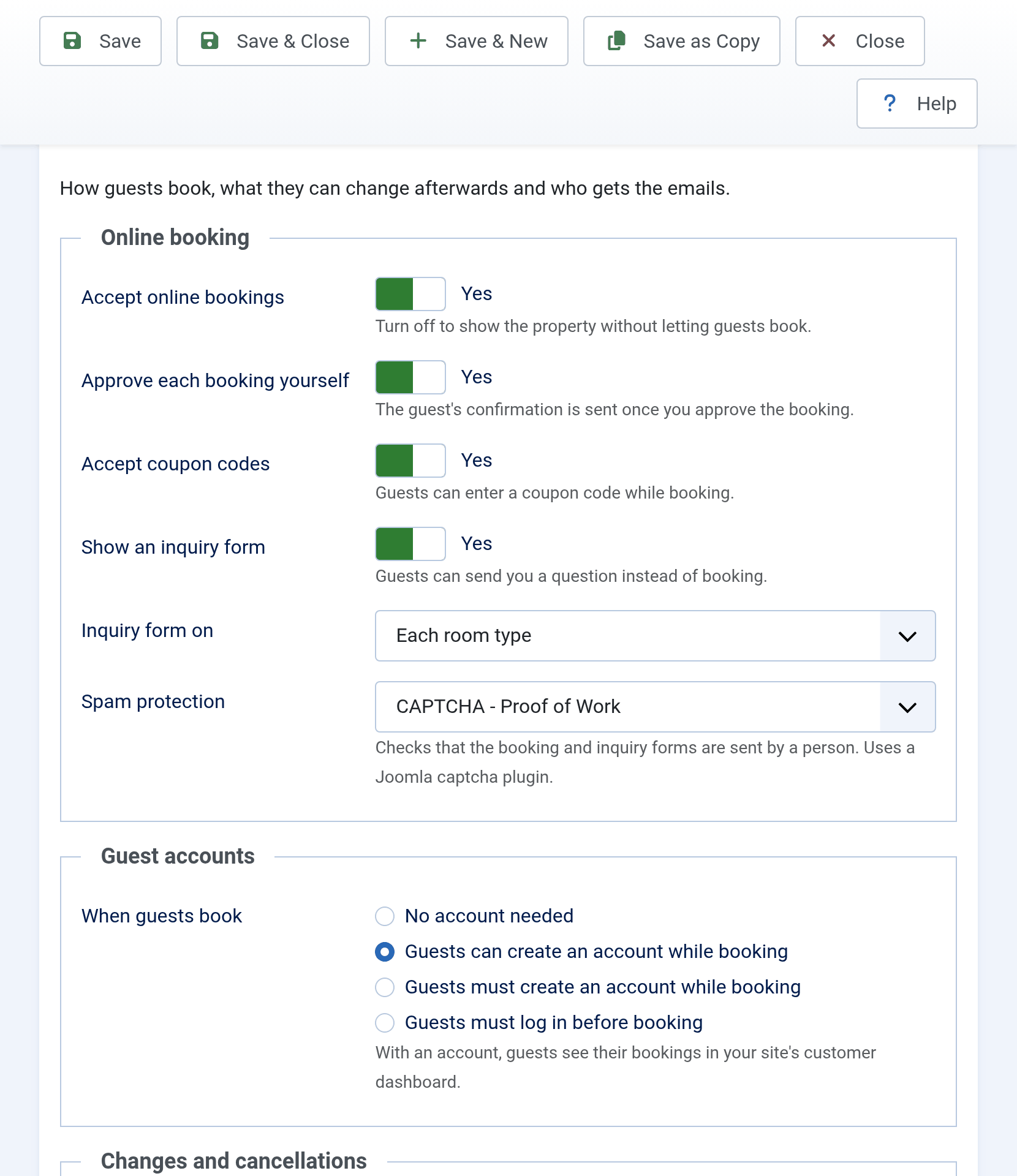Select Guests can create an account while booking
This screenshot has width=1017, height=1176.
click(x=385, y=952)
